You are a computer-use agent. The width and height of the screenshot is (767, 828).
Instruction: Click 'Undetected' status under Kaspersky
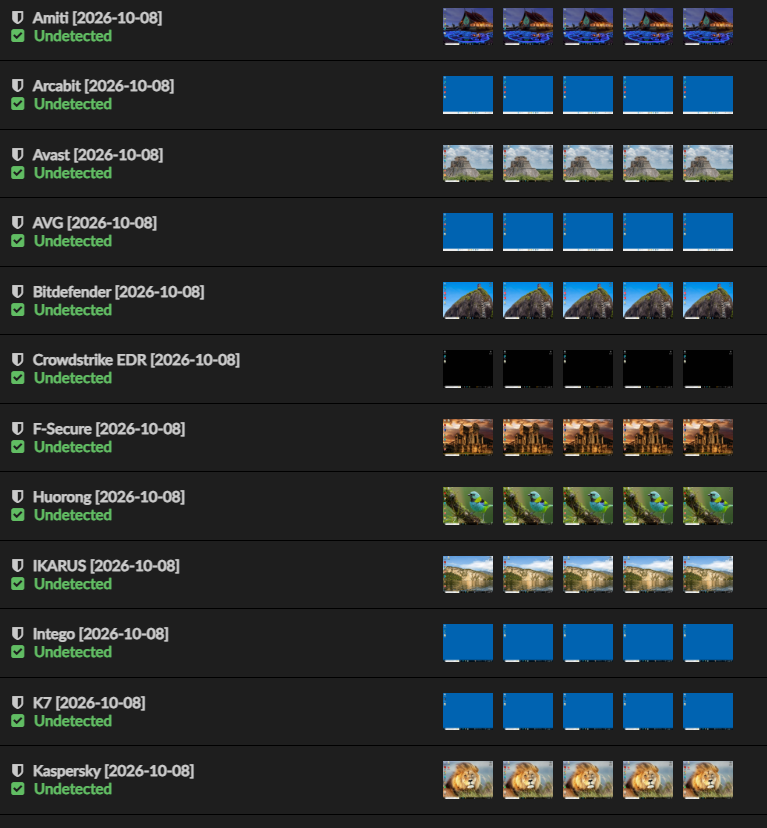point(73,789)
